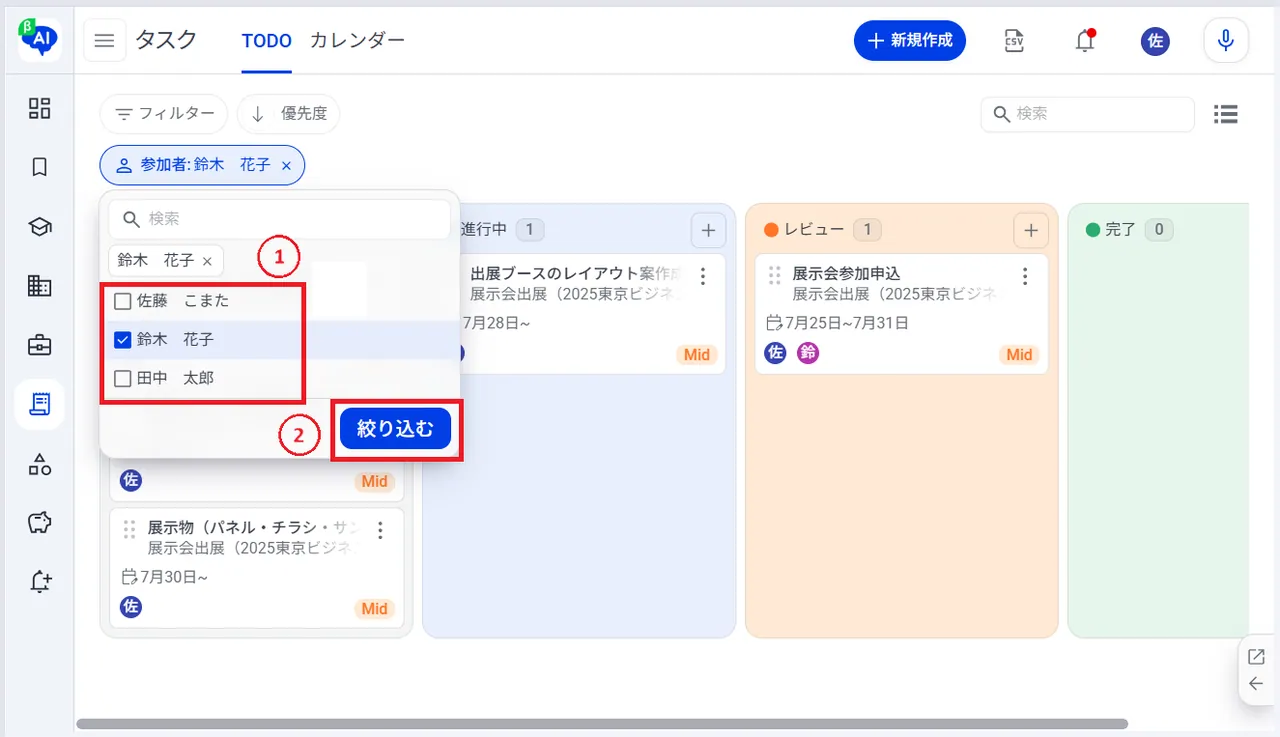Open more options for 展示会参加申込 card
Screen dimensions: 1280x737
click(1025, 276)
